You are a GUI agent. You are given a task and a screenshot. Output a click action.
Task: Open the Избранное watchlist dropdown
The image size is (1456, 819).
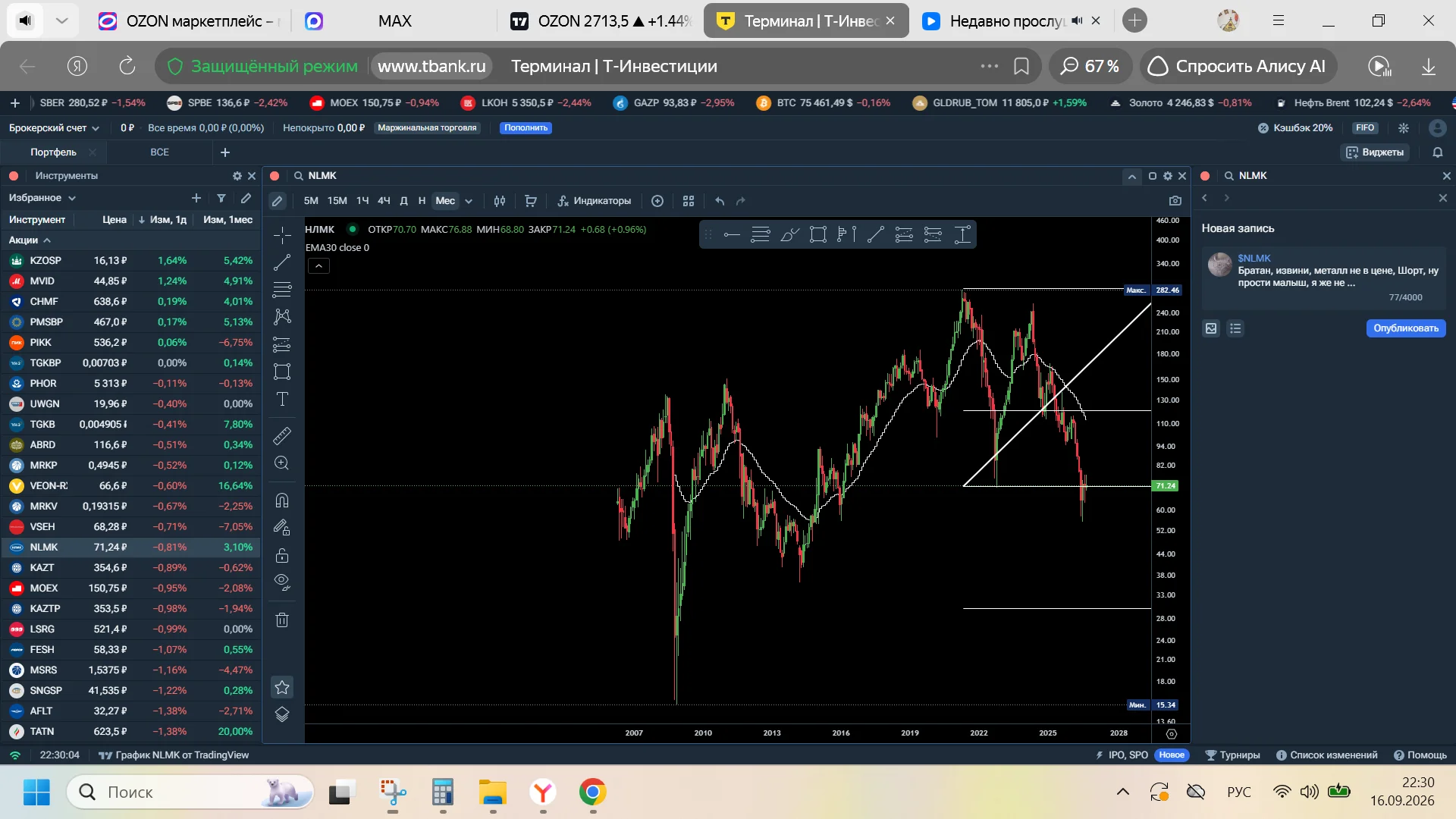point(42,198)
